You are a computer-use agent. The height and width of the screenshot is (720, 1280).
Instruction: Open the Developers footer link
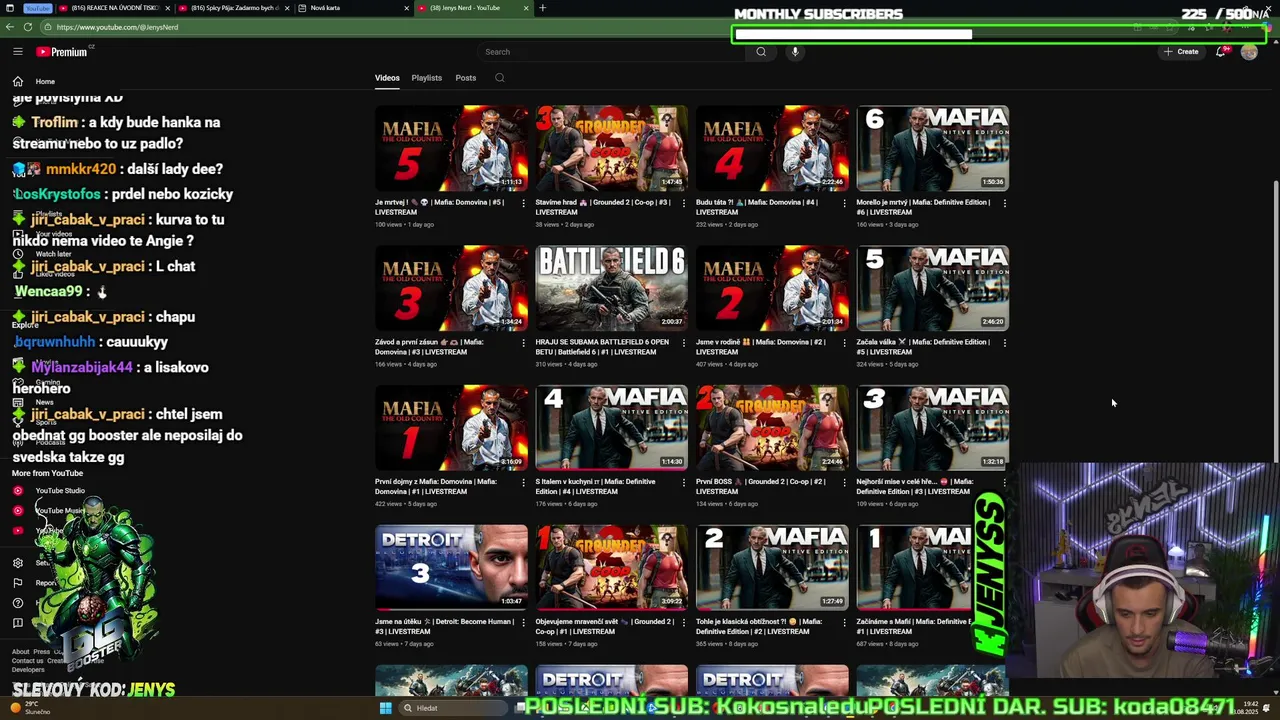click(28, 670)
